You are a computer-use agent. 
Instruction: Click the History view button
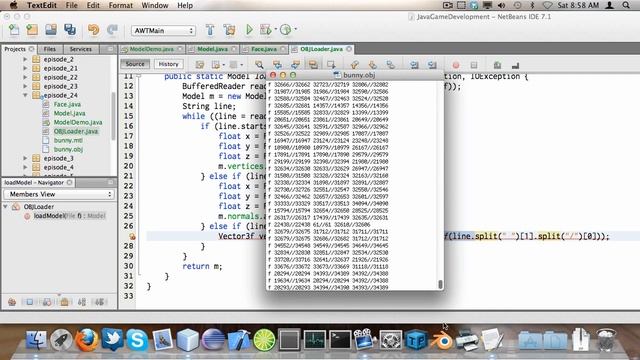[168, 64]
